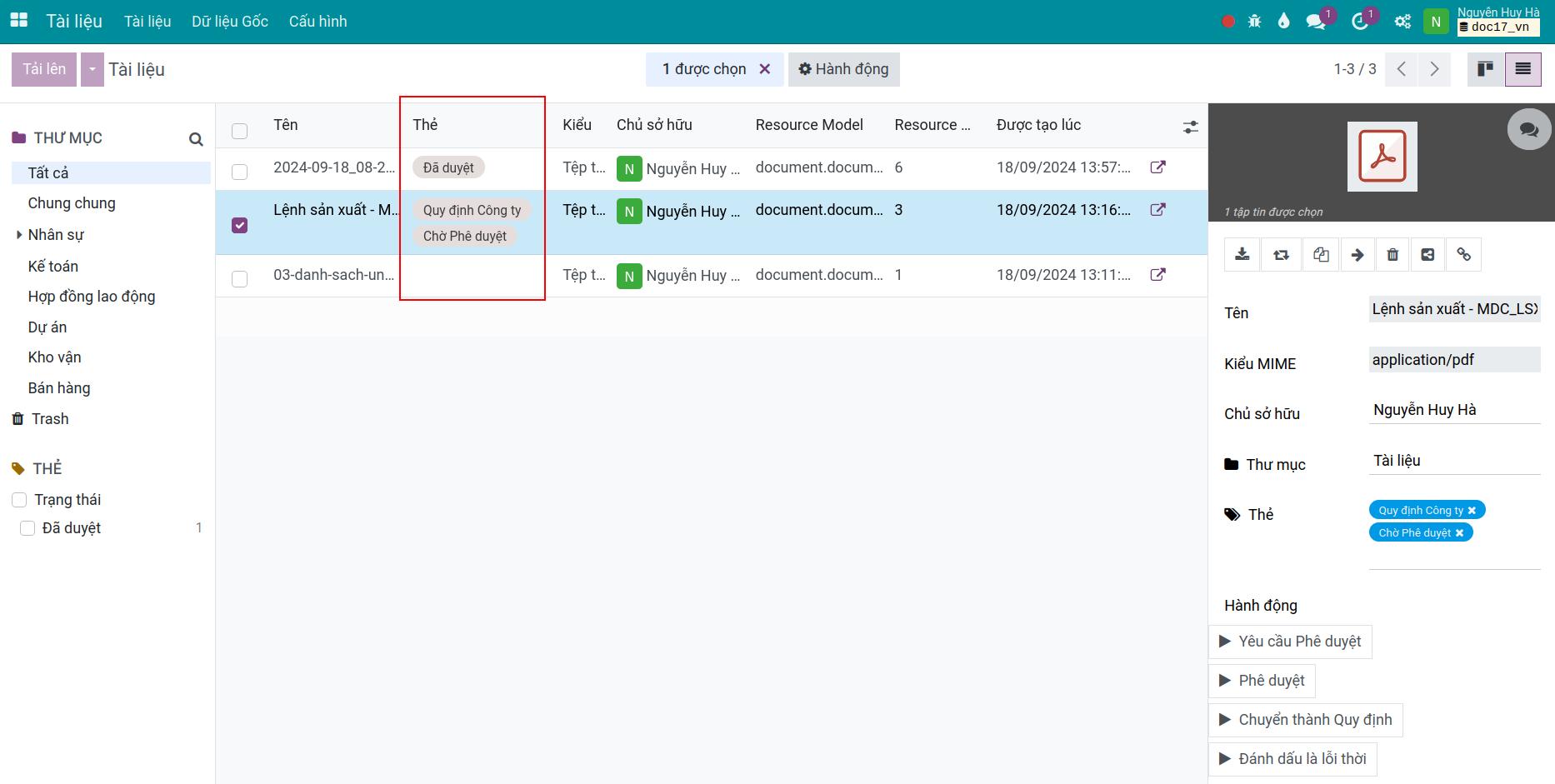
Task: Click the water drop icon in navbar
Action: coord(1283,22)
